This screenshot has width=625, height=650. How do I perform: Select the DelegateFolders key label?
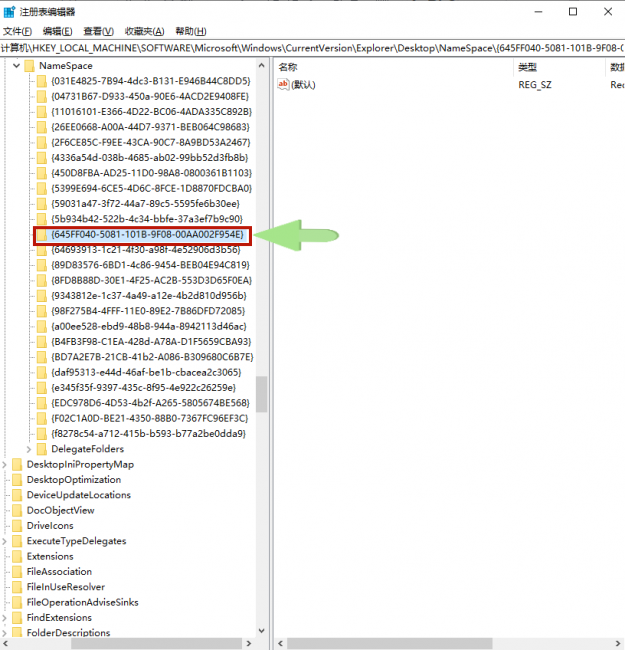(87, 449)
